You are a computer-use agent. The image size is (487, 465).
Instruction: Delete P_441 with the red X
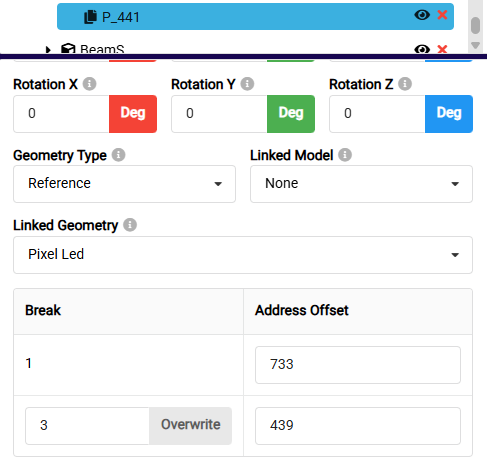point(442,15)
